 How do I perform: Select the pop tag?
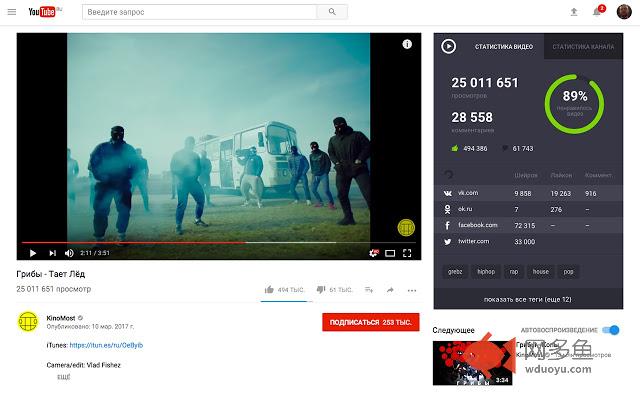click(568, 271)
